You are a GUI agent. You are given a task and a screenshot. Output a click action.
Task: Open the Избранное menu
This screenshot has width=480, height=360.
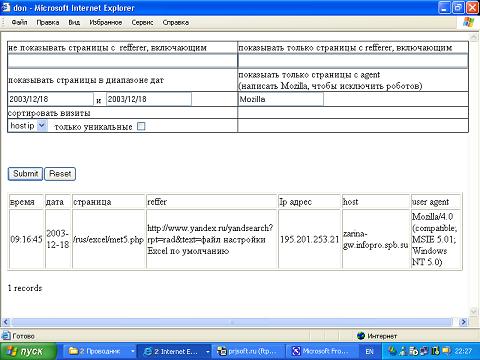coord(106,22)
